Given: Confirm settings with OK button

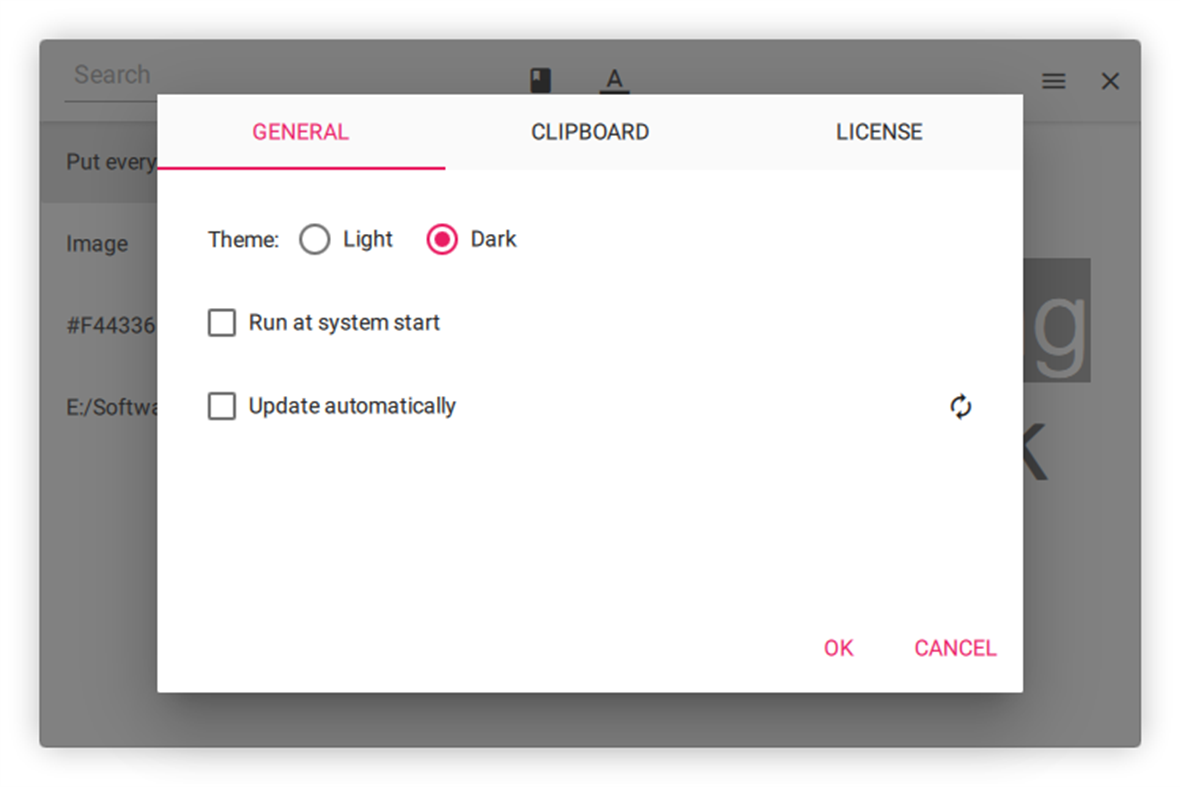Looking at the screenshot, I should pos(838,648).
